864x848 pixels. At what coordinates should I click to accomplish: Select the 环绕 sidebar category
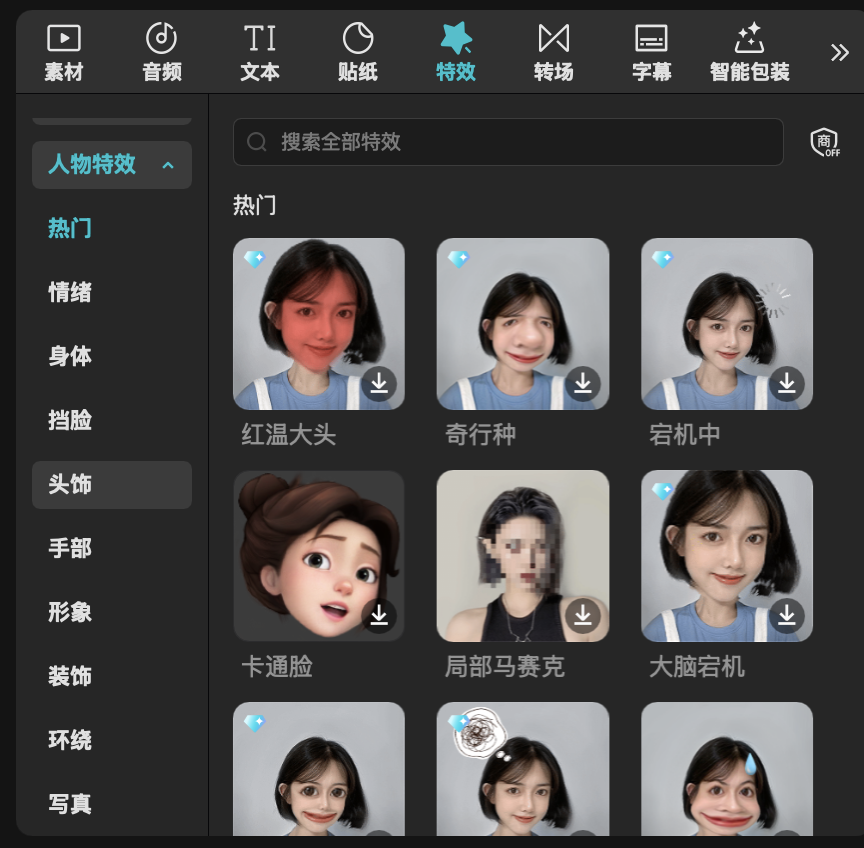click(69, 740)
